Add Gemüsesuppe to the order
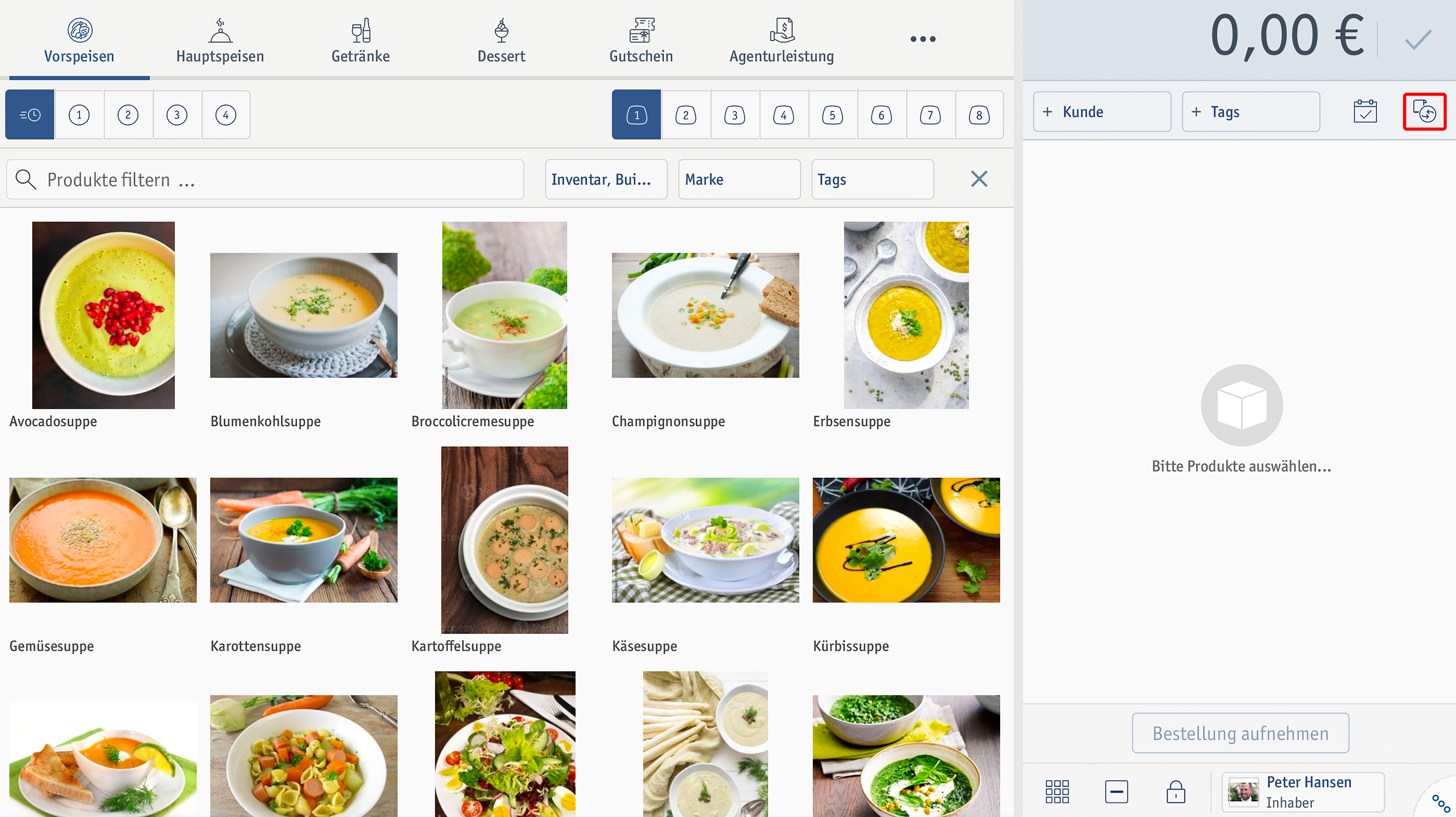 point(103,540)
